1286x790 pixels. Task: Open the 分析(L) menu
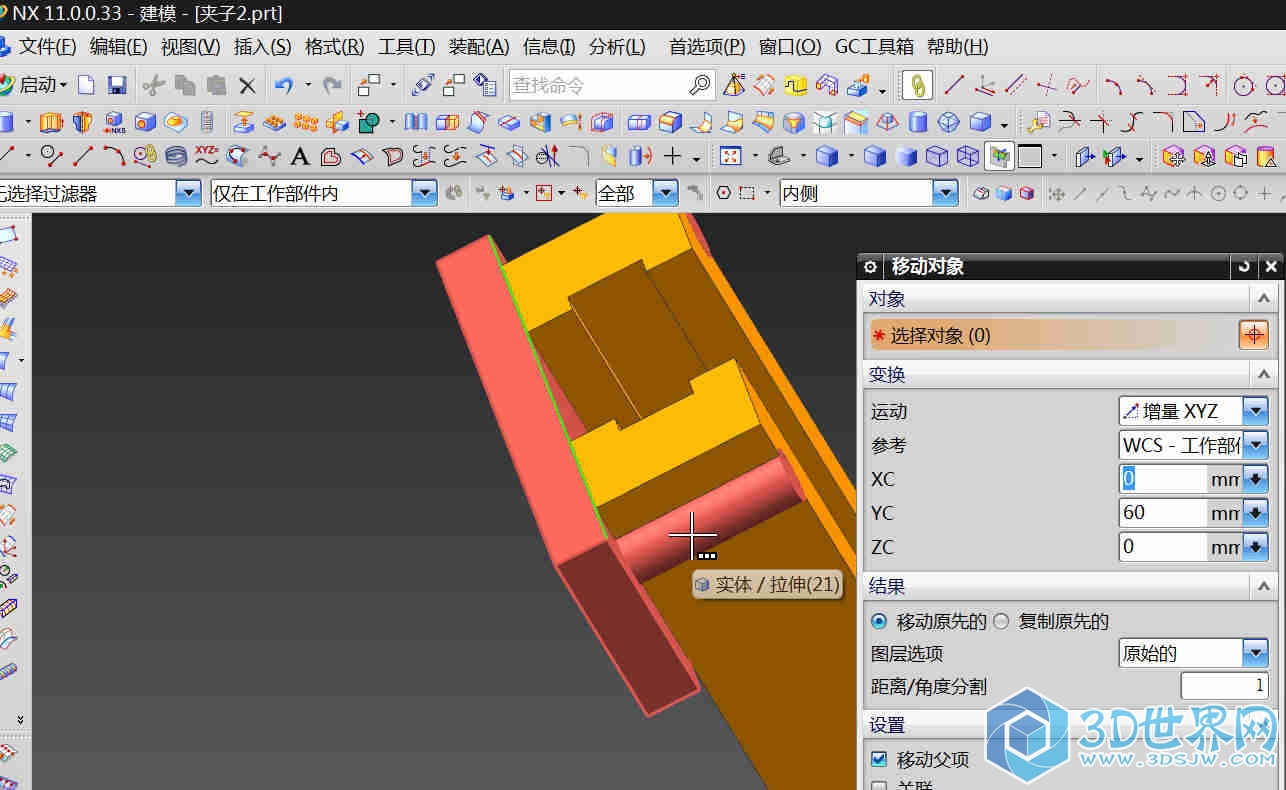(x=617, y=47)
